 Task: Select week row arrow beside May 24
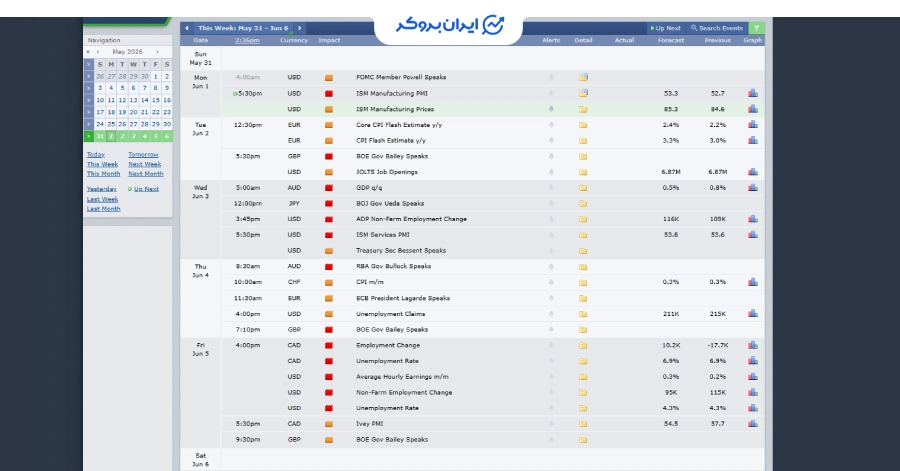[x=88, y=124]
